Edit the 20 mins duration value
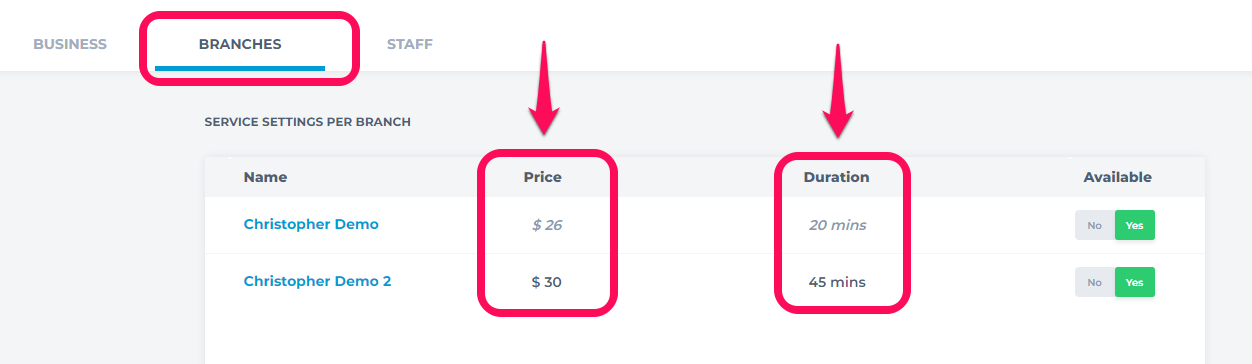Screen dimensions: 1252x364 click(838, 225)
